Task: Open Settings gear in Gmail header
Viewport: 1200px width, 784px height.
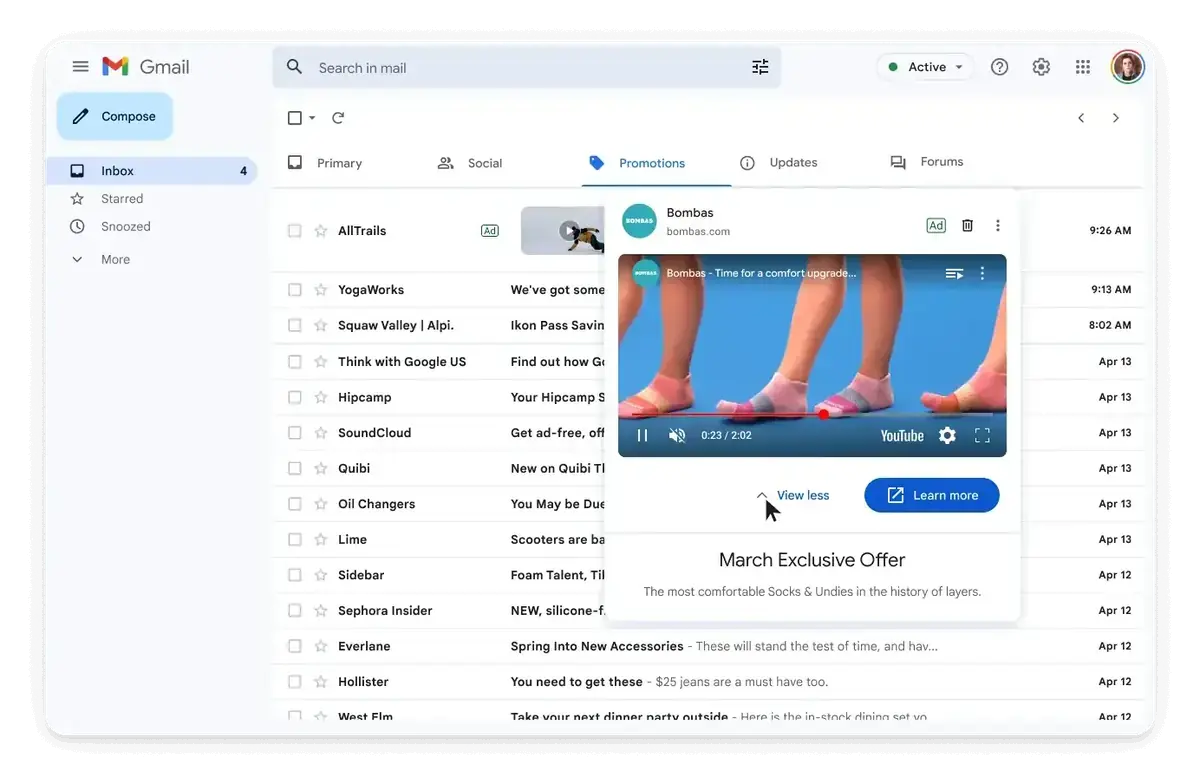Action: point(1041,67)
